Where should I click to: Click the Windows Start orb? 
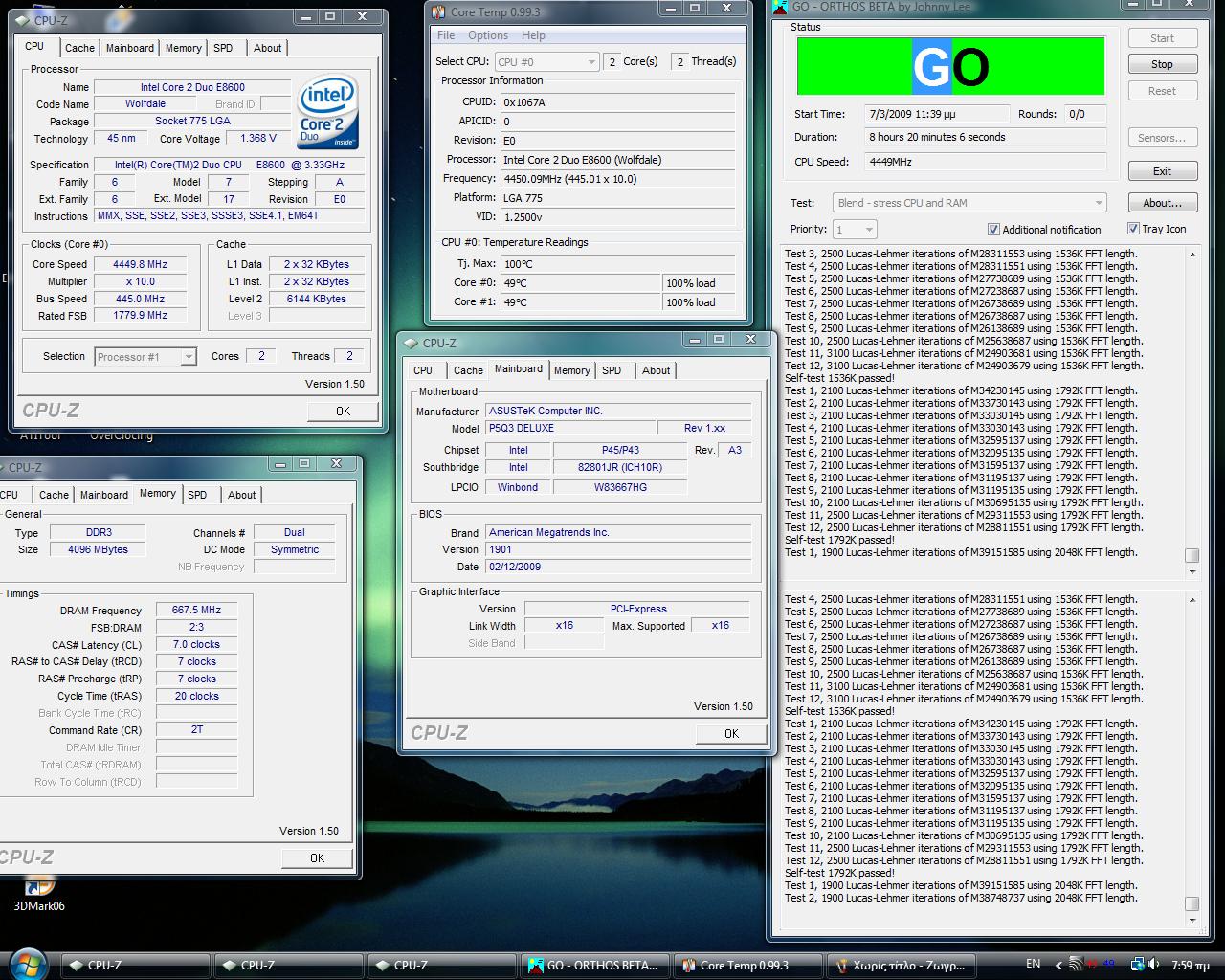click(29, 964)
